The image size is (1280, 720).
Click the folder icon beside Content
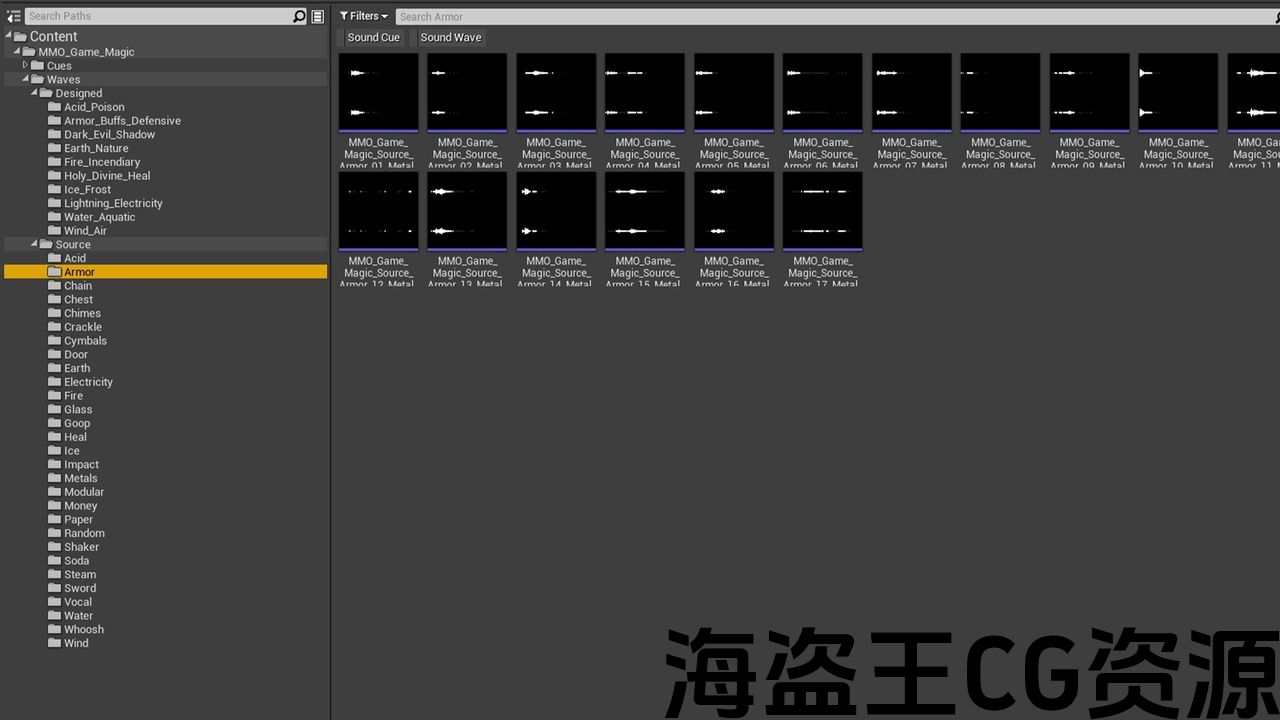point(20,37)
